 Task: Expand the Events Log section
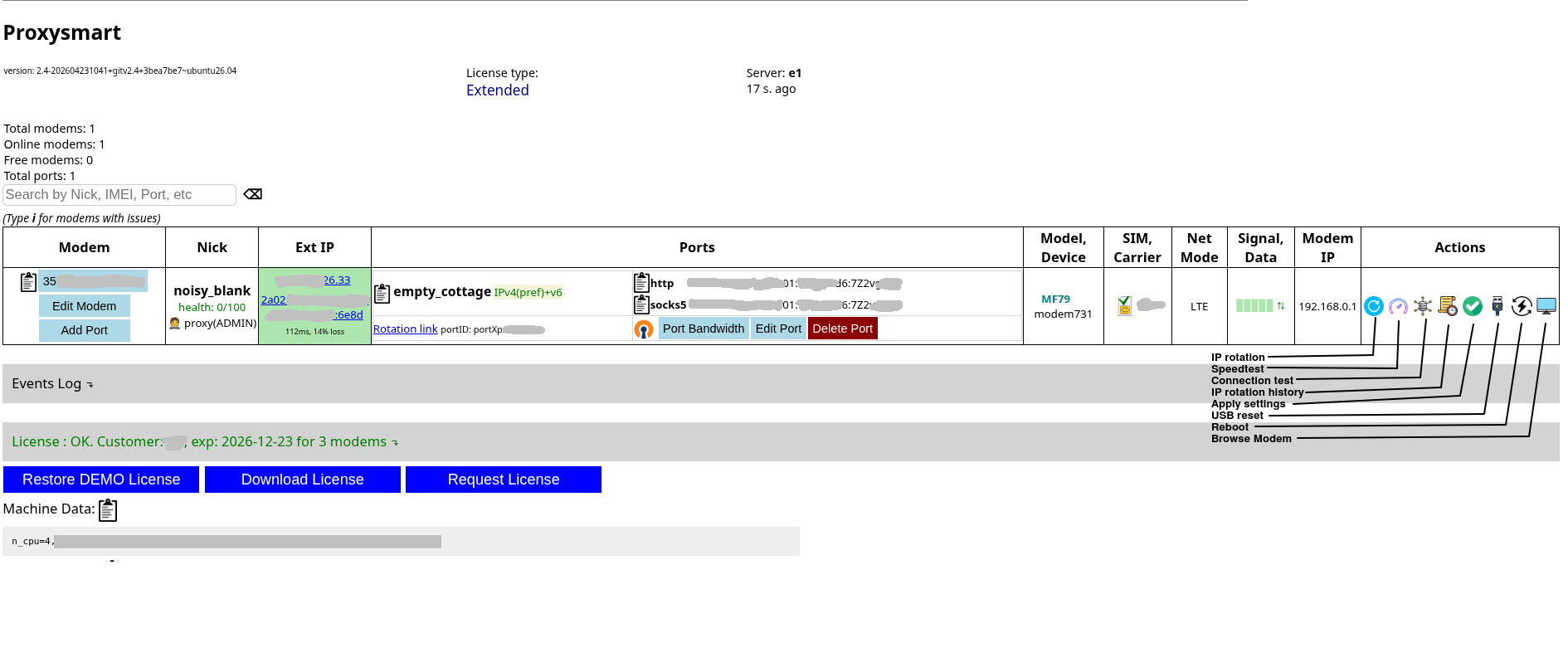click(52, 384)
